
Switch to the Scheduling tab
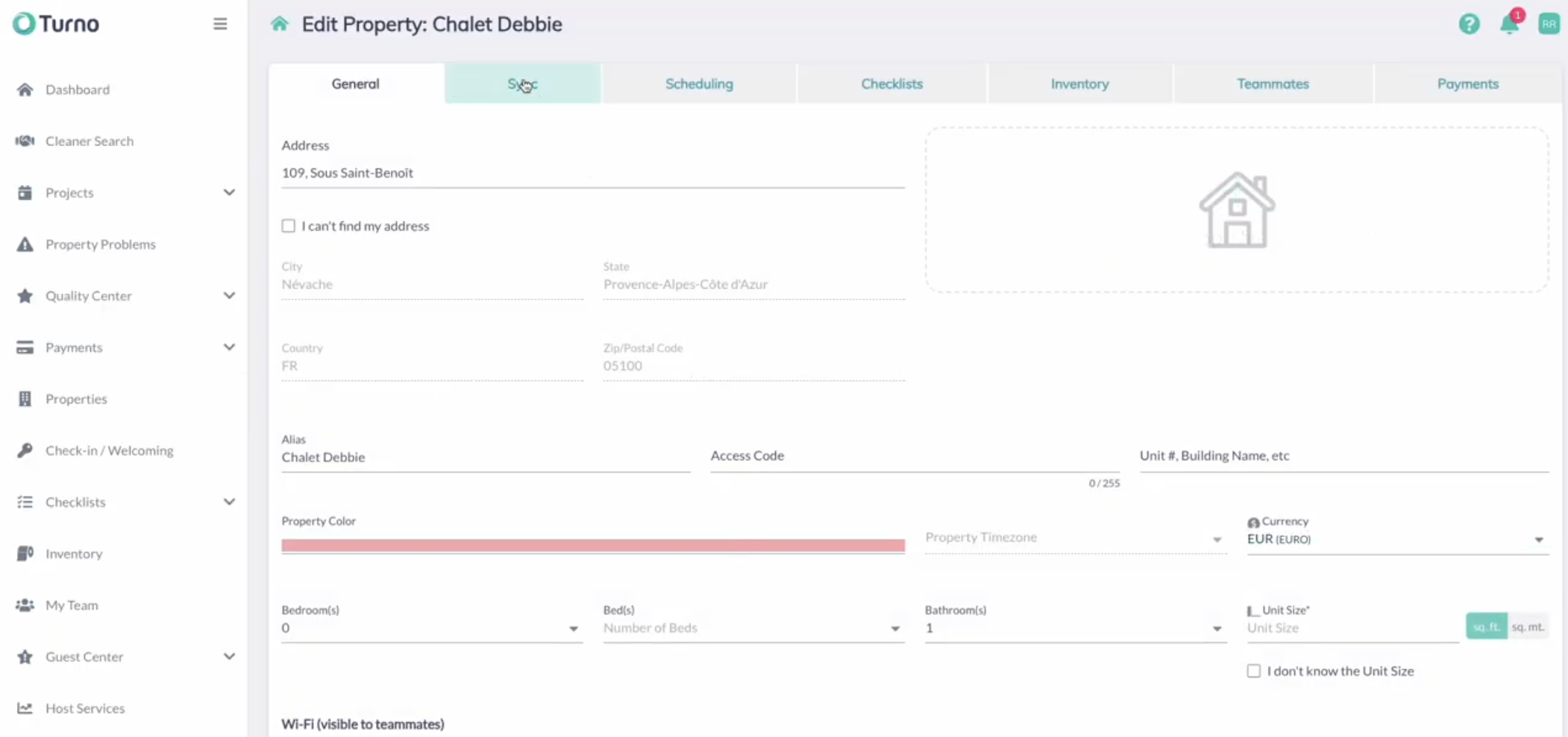pos(699,84)
